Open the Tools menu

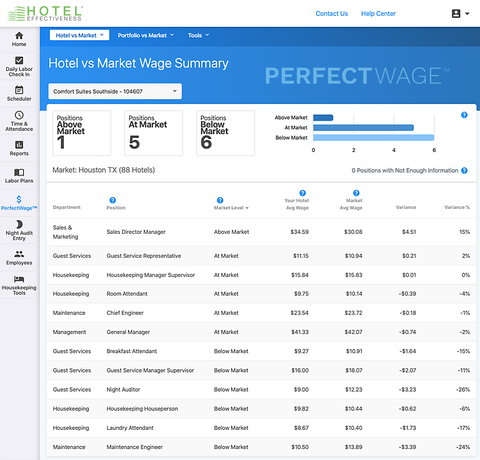click(x=198, y=35)
